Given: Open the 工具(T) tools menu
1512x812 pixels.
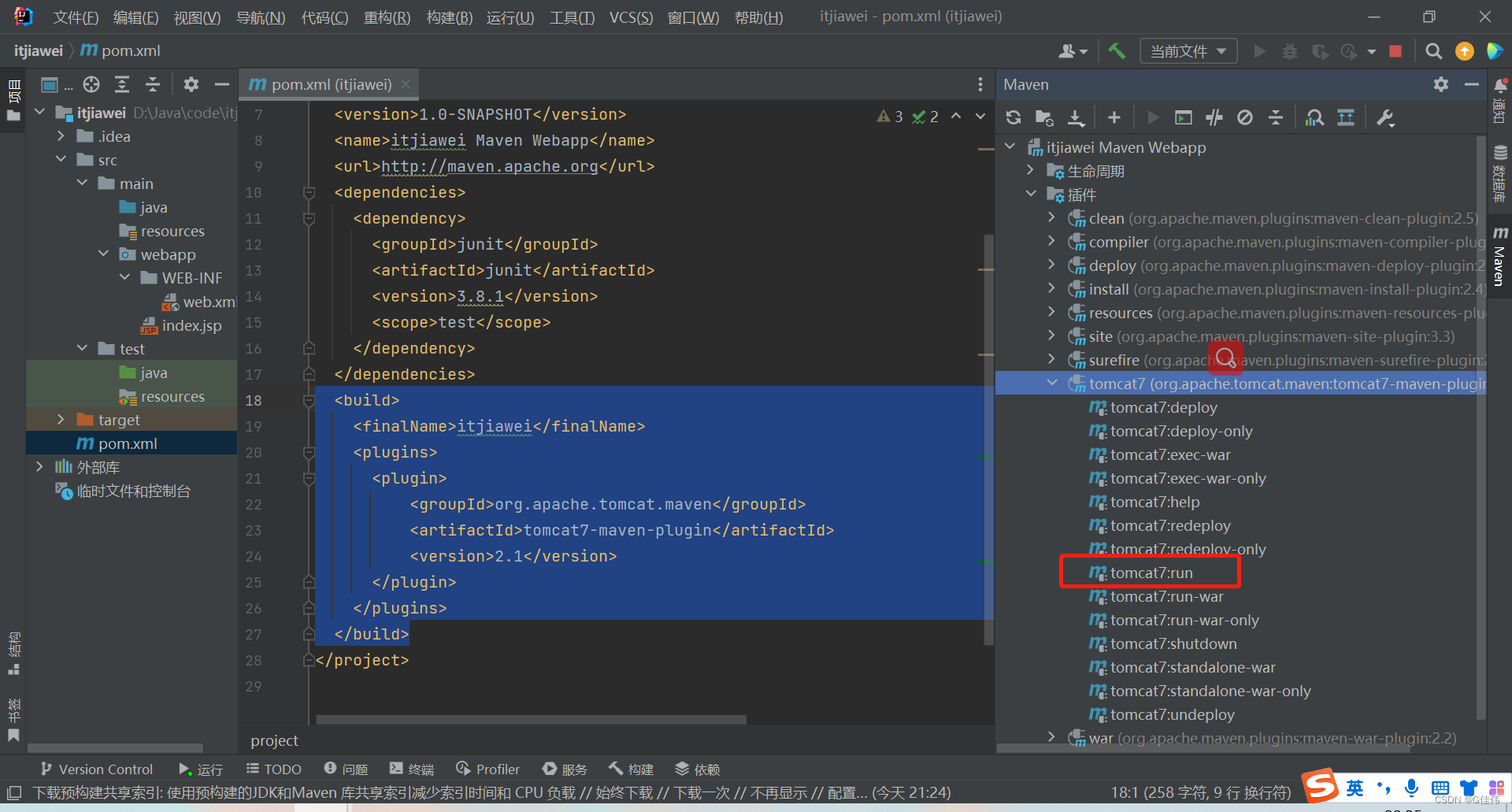Looking at the screenshot, I should (x=572, y=17).
